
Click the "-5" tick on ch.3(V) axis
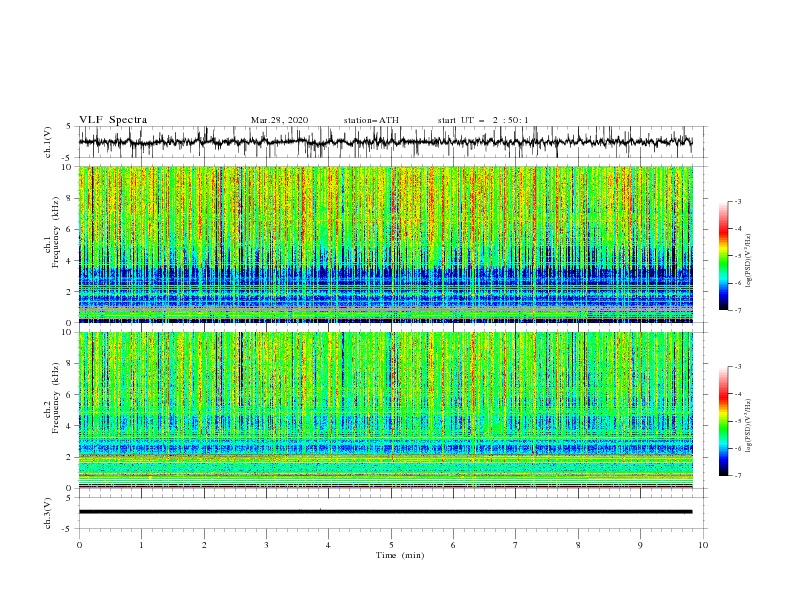click(68, 529)
